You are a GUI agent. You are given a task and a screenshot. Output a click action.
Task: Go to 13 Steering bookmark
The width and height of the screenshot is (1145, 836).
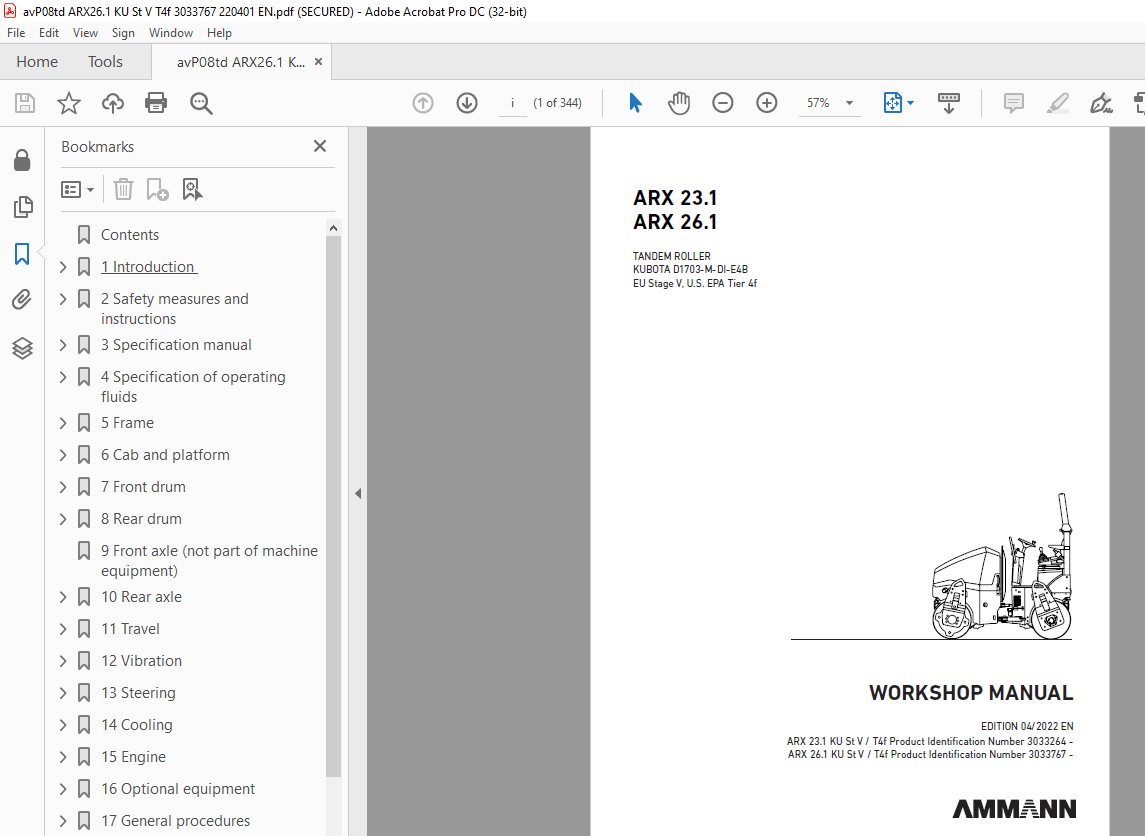pos(138,693)
